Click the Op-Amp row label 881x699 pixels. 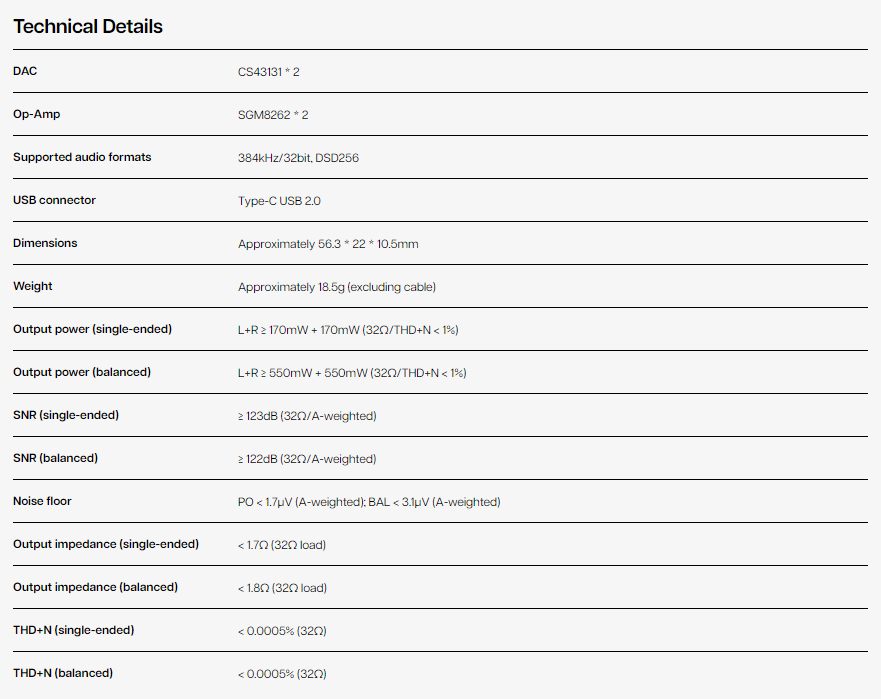(36, 114)
